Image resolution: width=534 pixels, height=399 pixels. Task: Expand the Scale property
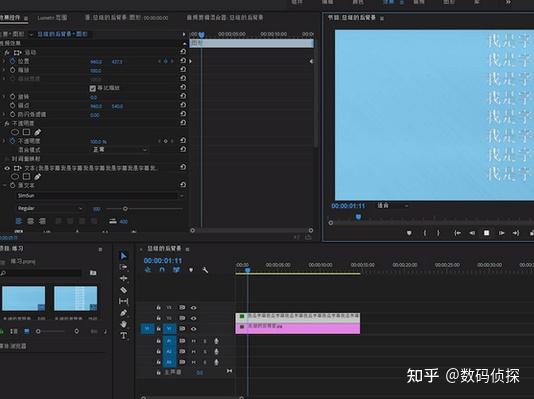(x=4, y=70)
